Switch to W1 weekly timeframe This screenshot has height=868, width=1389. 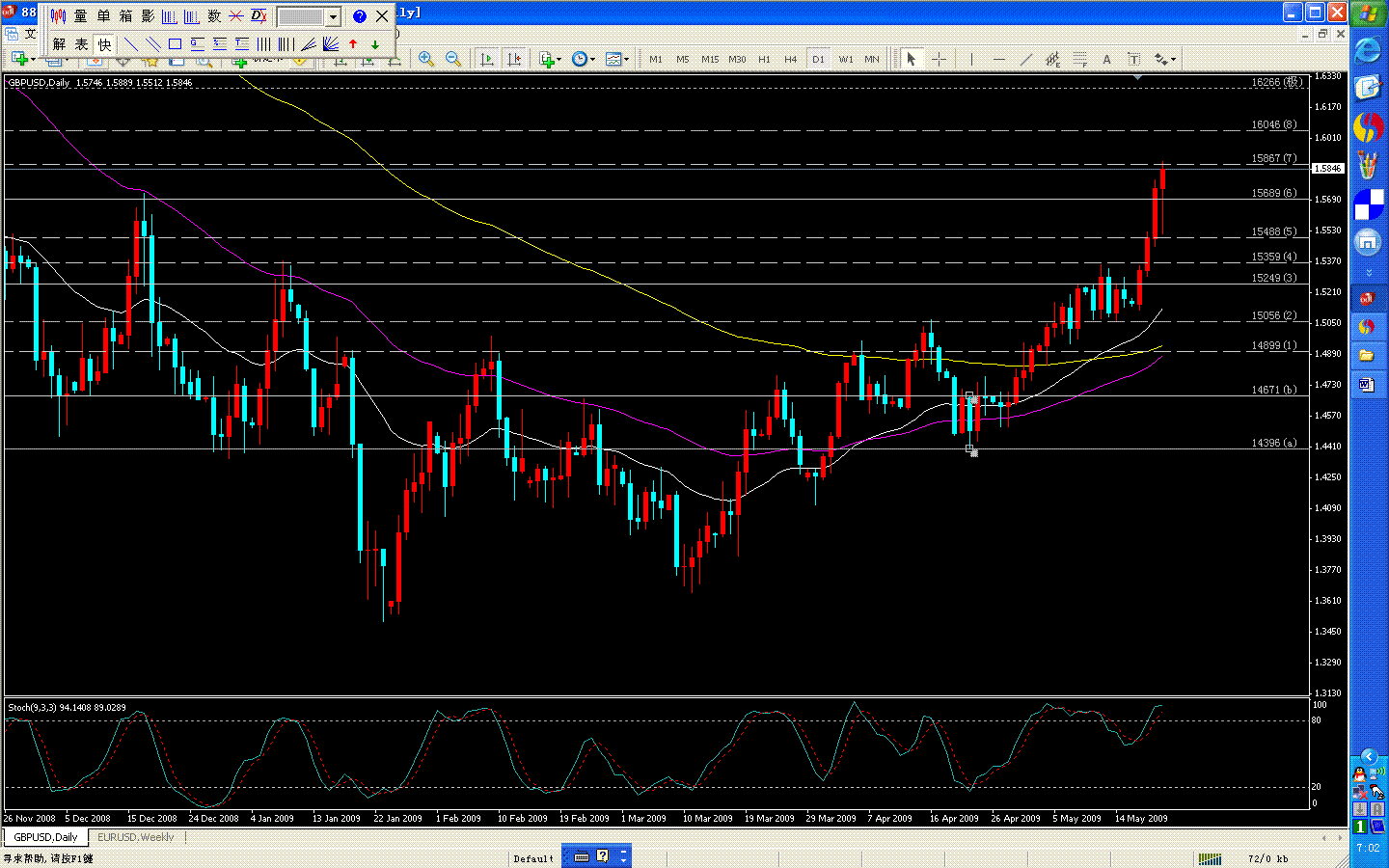coord(846,60)
